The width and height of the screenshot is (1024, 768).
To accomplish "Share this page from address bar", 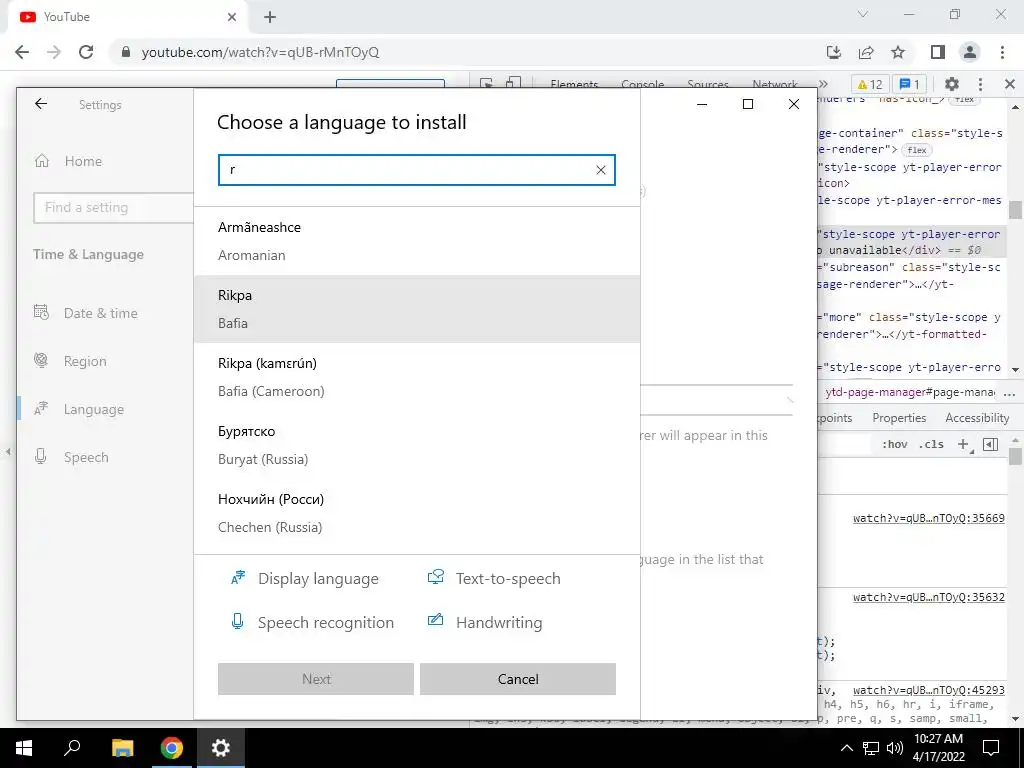I will [867, 52].
